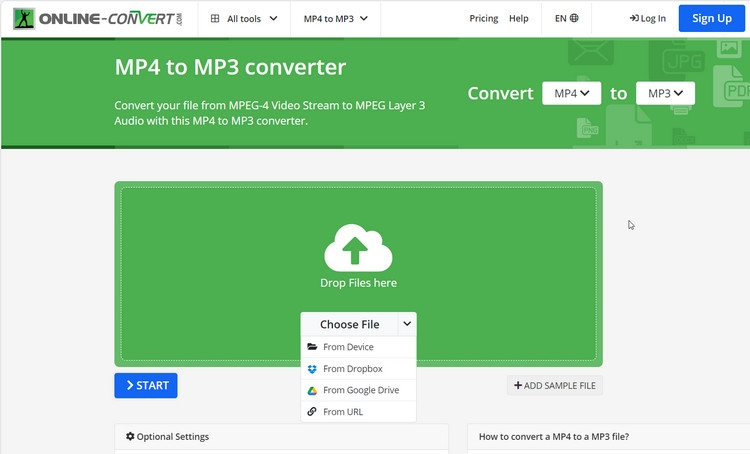Click the Optional Settings gear icon

130,436
